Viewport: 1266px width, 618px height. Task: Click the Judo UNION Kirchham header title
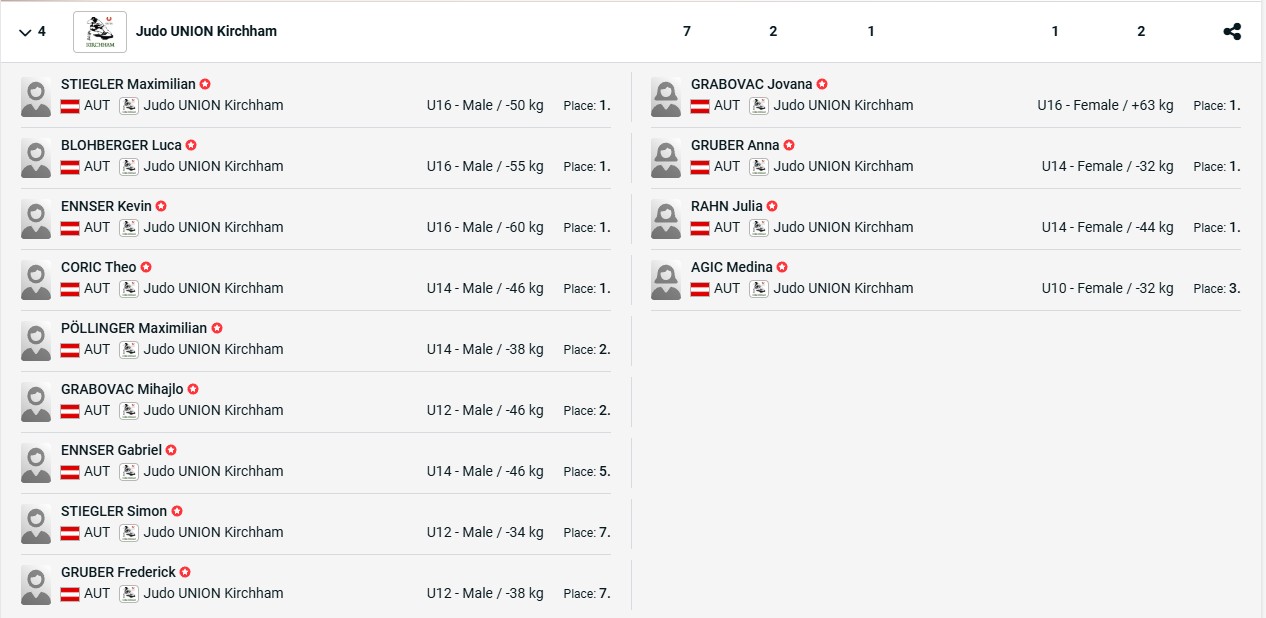pyautogui.click(x=206, y=31)
